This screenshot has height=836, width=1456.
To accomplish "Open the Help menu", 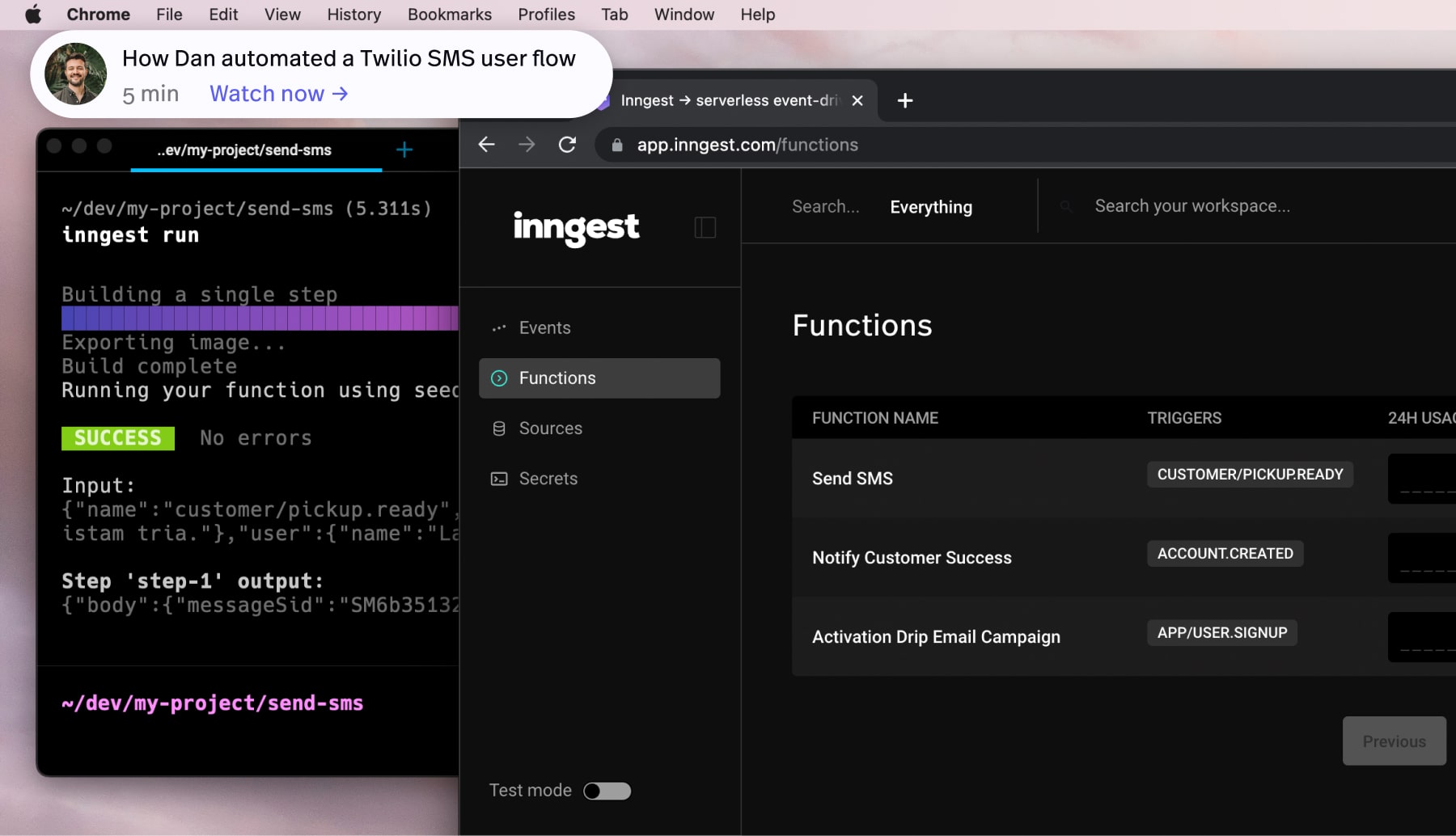I will click(x=757, y=15).
